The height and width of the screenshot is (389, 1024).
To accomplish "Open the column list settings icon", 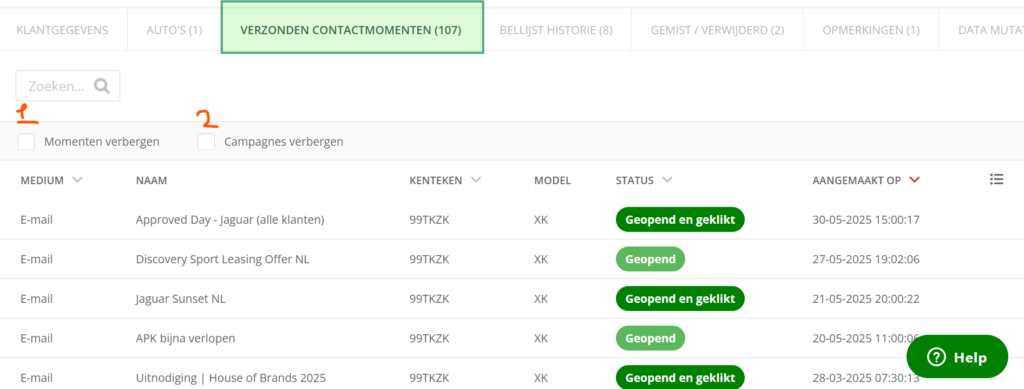I will [x=996, y=179].
